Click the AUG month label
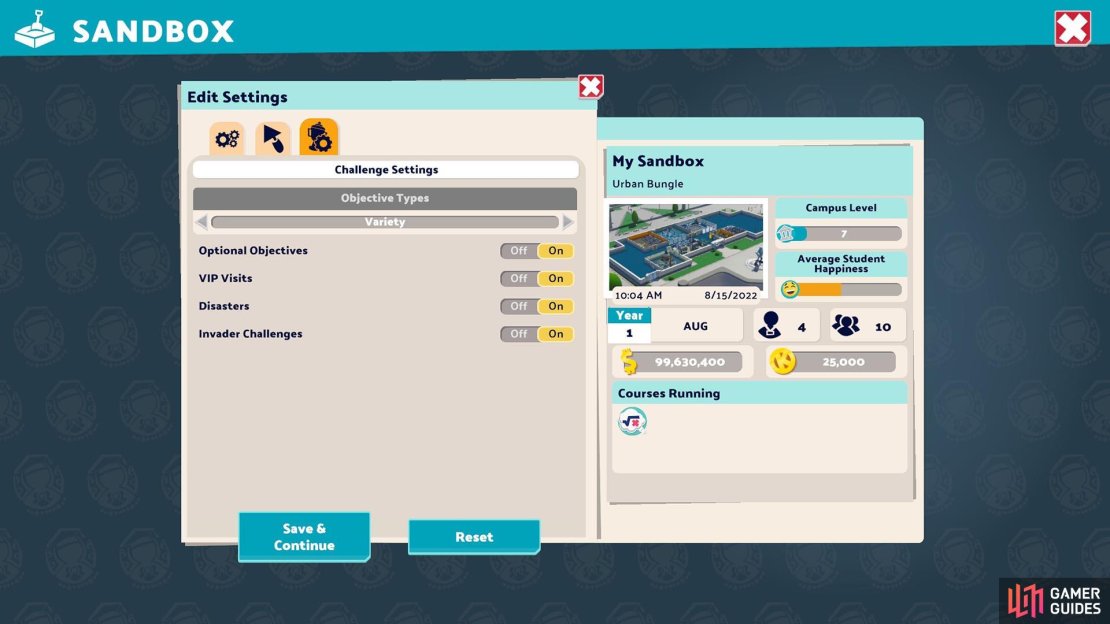The width and height of the screenshot is (1110, 624). click(695, 326)
